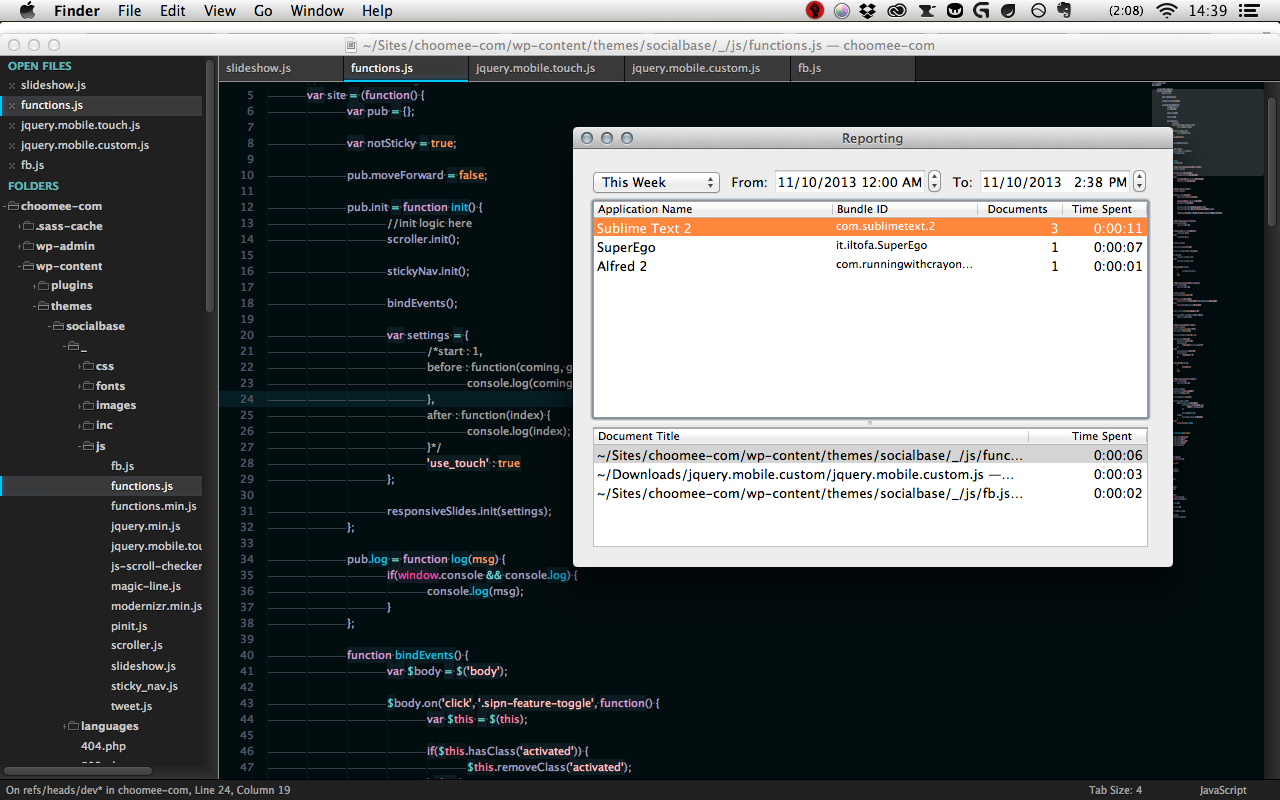Edit the To date field

click(1055, 182)
